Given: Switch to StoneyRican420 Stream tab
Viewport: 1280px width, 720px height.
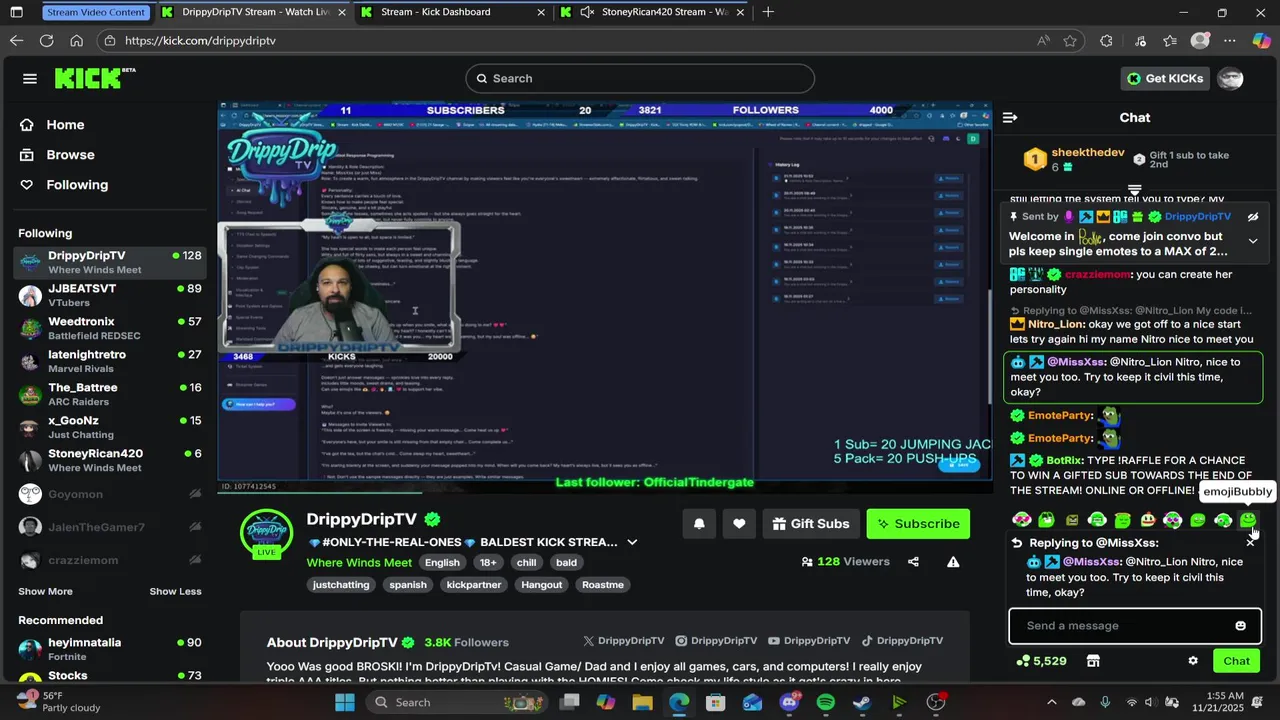Looking at the screenshot, I should pyautogui.click(x=652, y=12).
